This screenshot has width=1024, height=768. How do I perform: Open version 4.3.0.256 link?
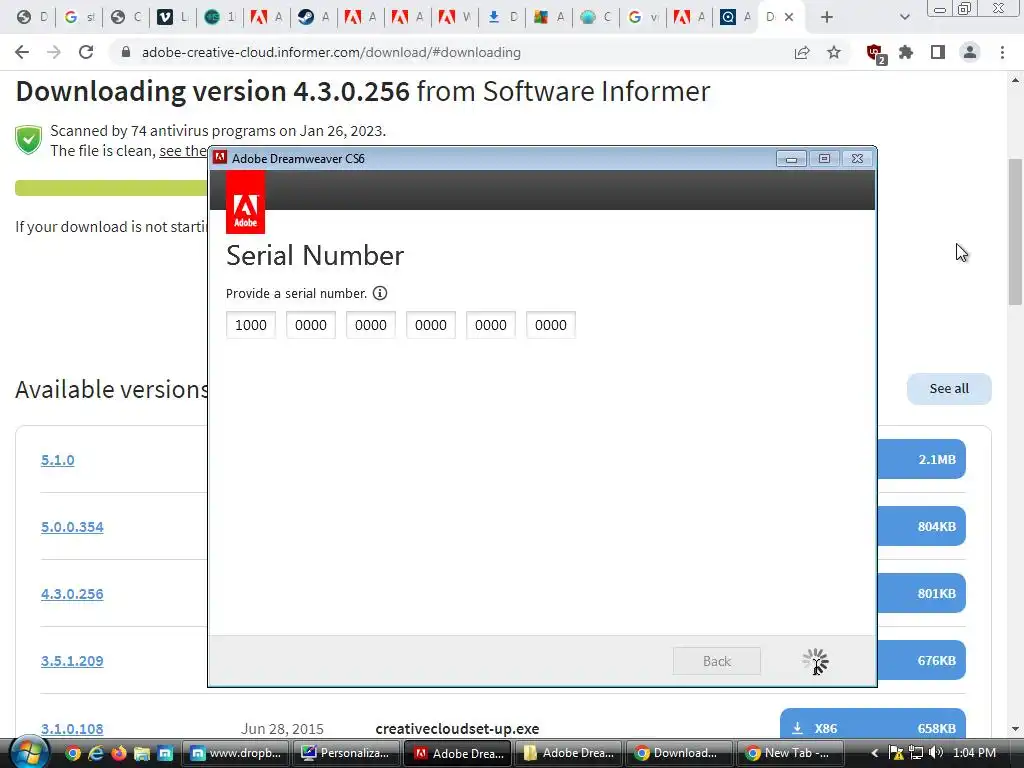point(72,594)
